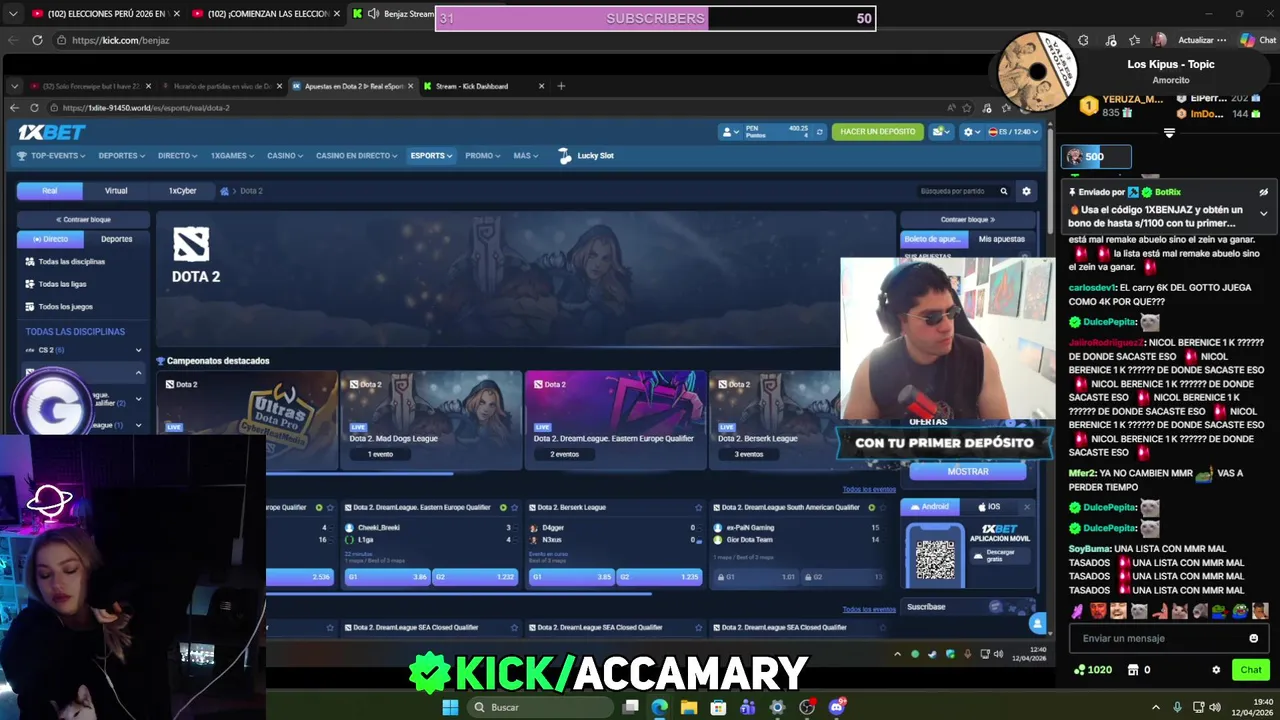This screenshot has width=1280, height=720.
Task: Open the 1xBet settings gear
Action: pos(970,132)
